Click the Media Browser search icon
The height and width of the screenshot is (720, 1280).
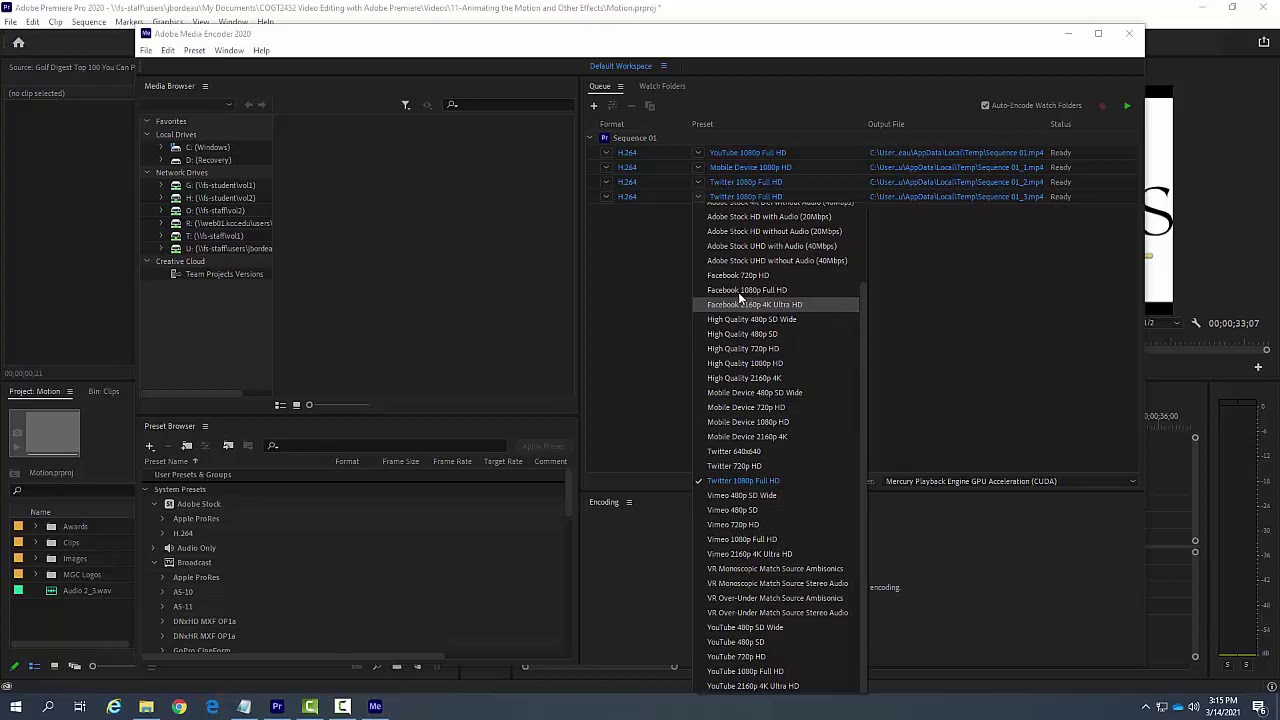[x=452, y=105]
